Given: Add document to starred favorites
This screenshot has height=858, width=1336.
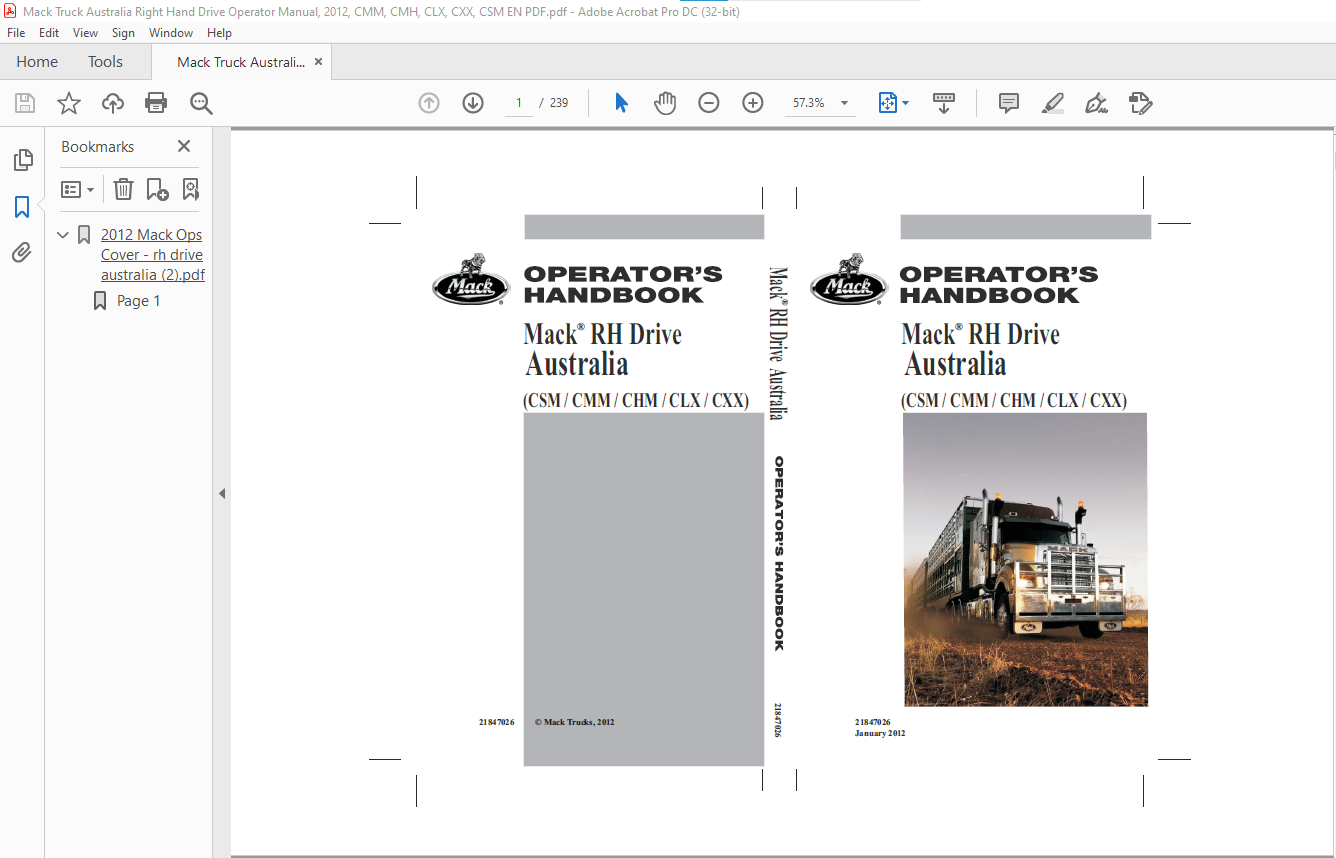Looking at the screenshot, I should pos(69,103).
